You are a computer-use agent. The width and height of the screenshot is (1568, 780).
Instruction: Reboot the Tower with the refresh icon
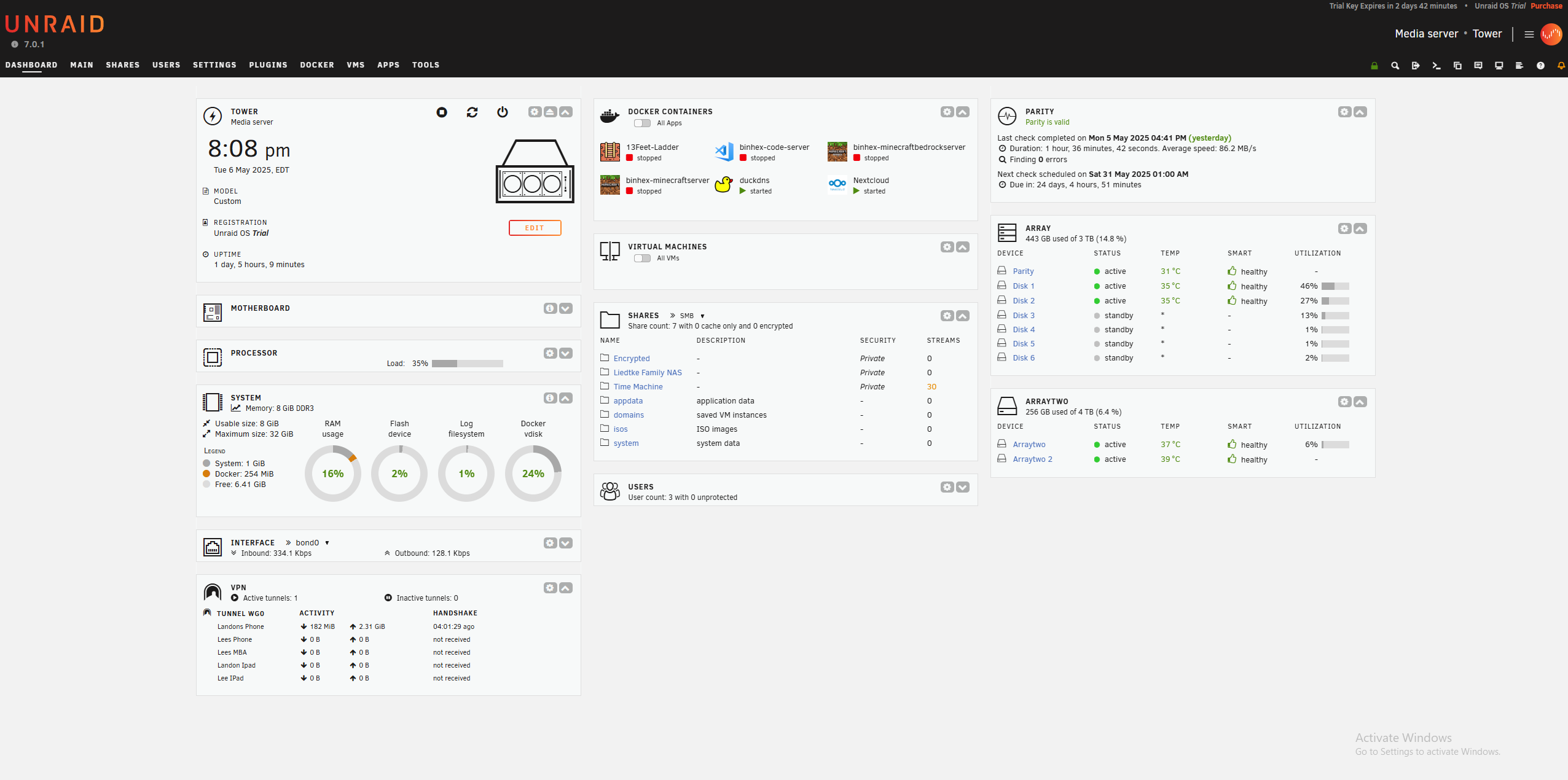(x=472, y=112)
